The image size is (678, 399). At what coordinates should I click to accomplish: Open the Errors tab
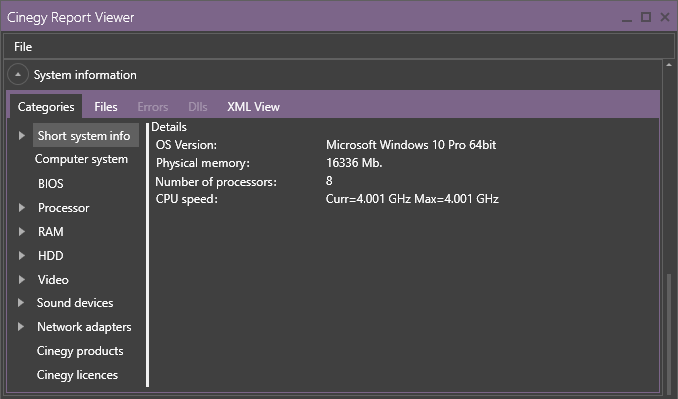point(153,107)
